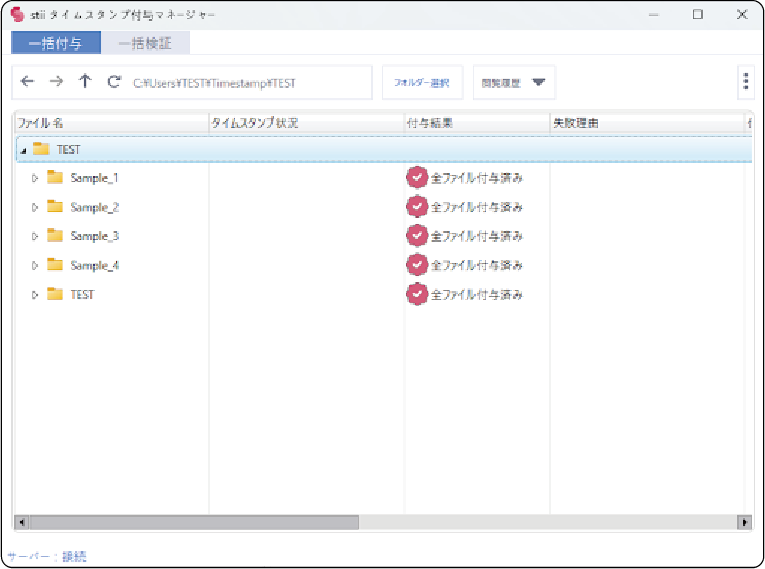Screen dimensions: 765x569
Task: Expand the Sample_1 folder tree node
Action: tap(35, 178)
